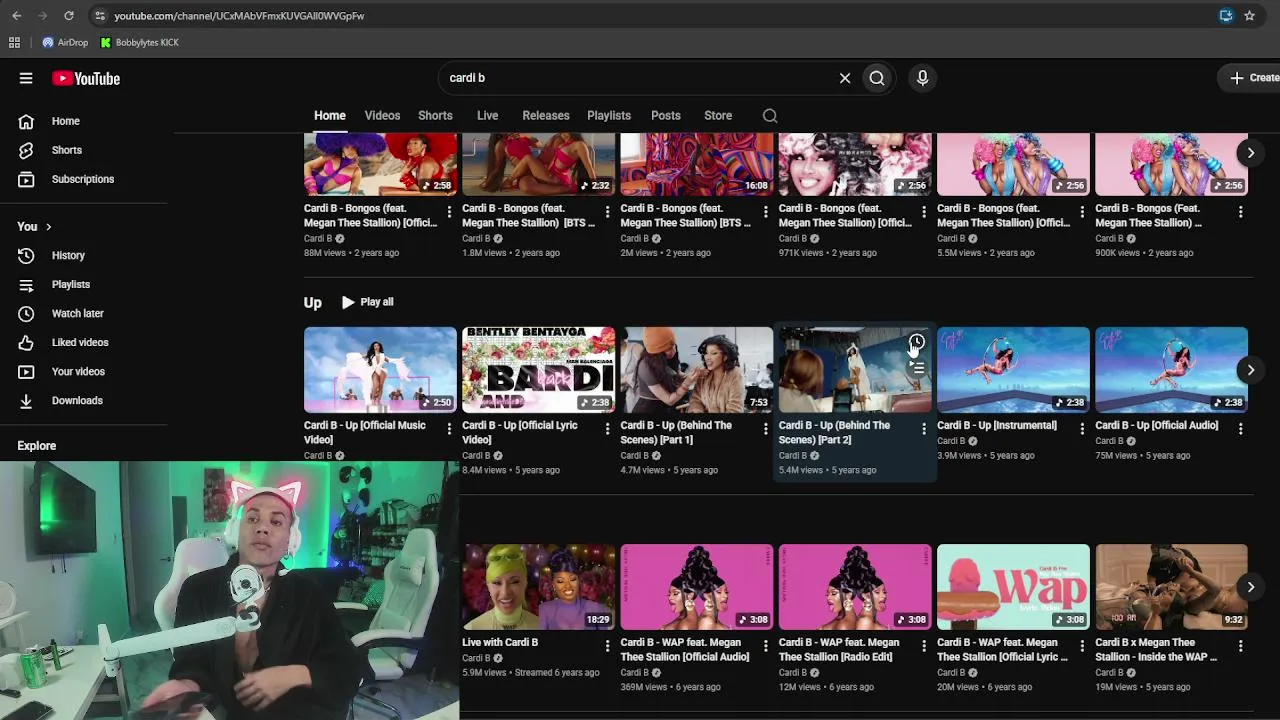The height and width of the screenshot is (720, 1280).
Task: Open 'Live with Cardi B' title link
Action: (500, 643)
